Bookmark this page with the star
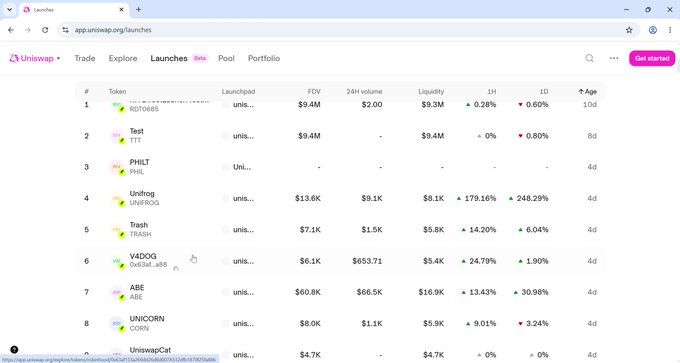This screenshot has width=680, height=363. [x=629, y=30]
